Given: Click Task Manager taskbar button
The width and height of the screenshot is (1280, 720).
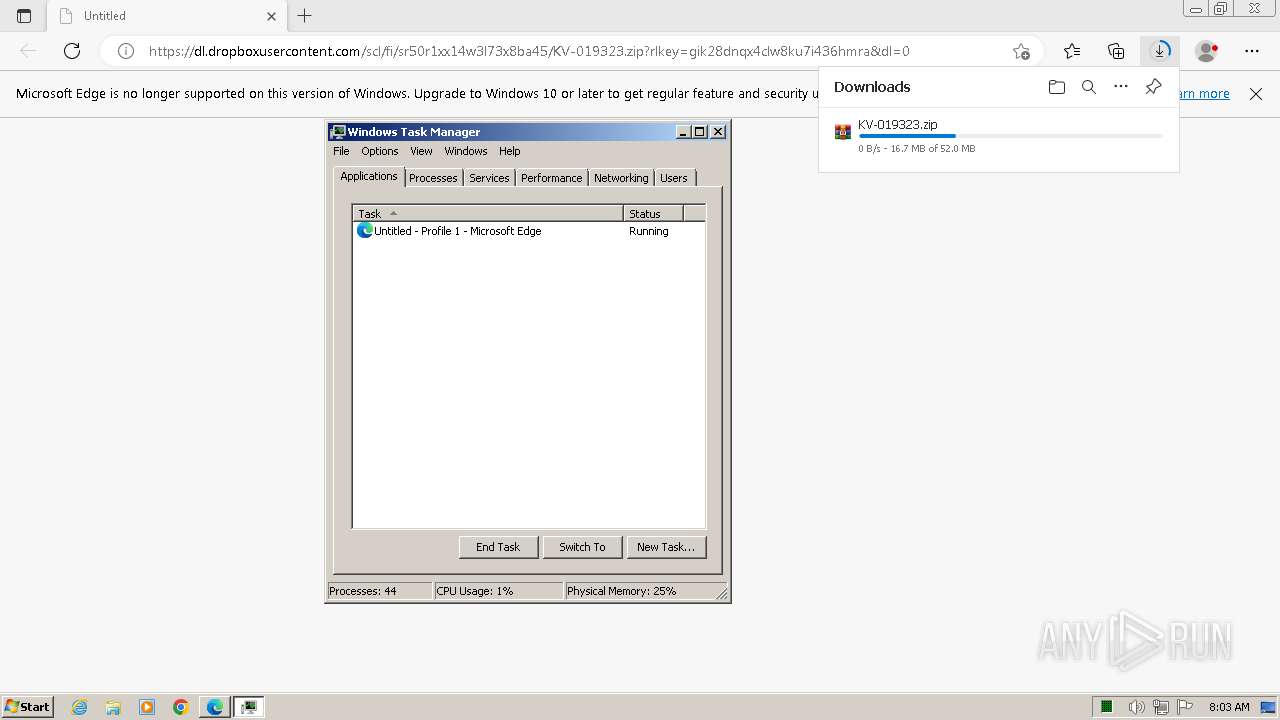Looking at the screenshot, I should 249,707.
